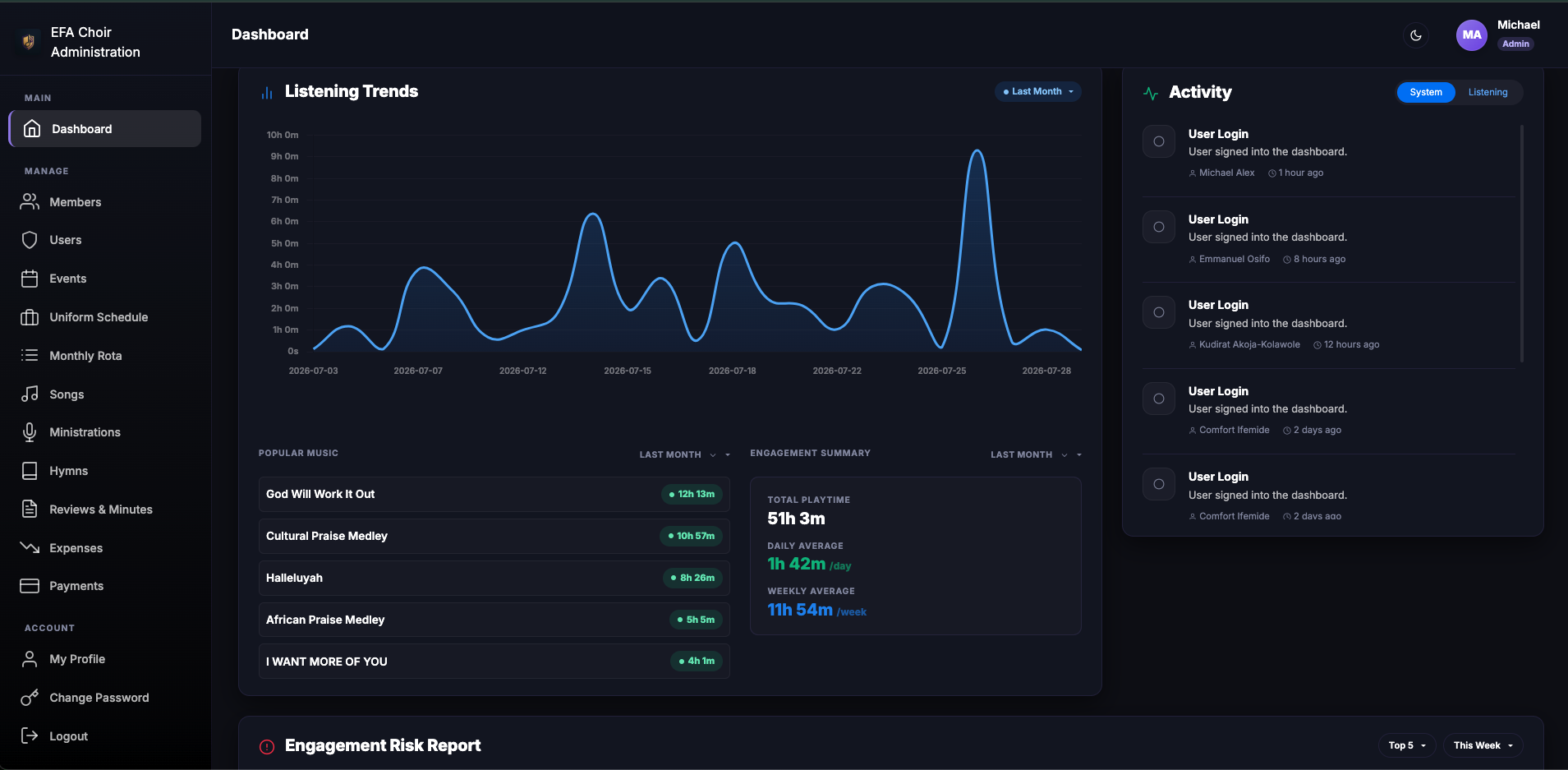Image resolution: width=1568 pixels, height=770 pixels.
Task: Switch Activity to System view
Action: [x=1426, y=92]
